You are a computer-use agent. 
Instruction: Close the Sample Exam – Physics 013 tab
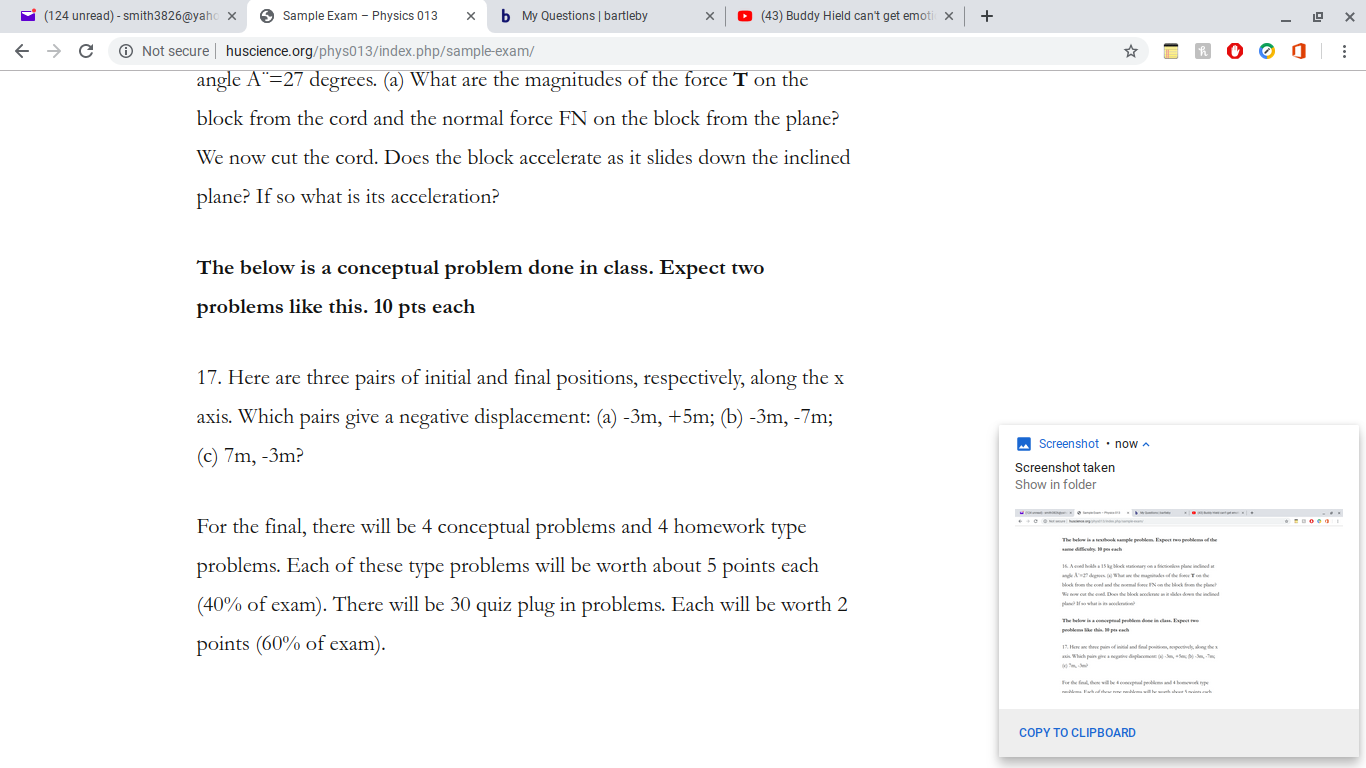(471, 16)
